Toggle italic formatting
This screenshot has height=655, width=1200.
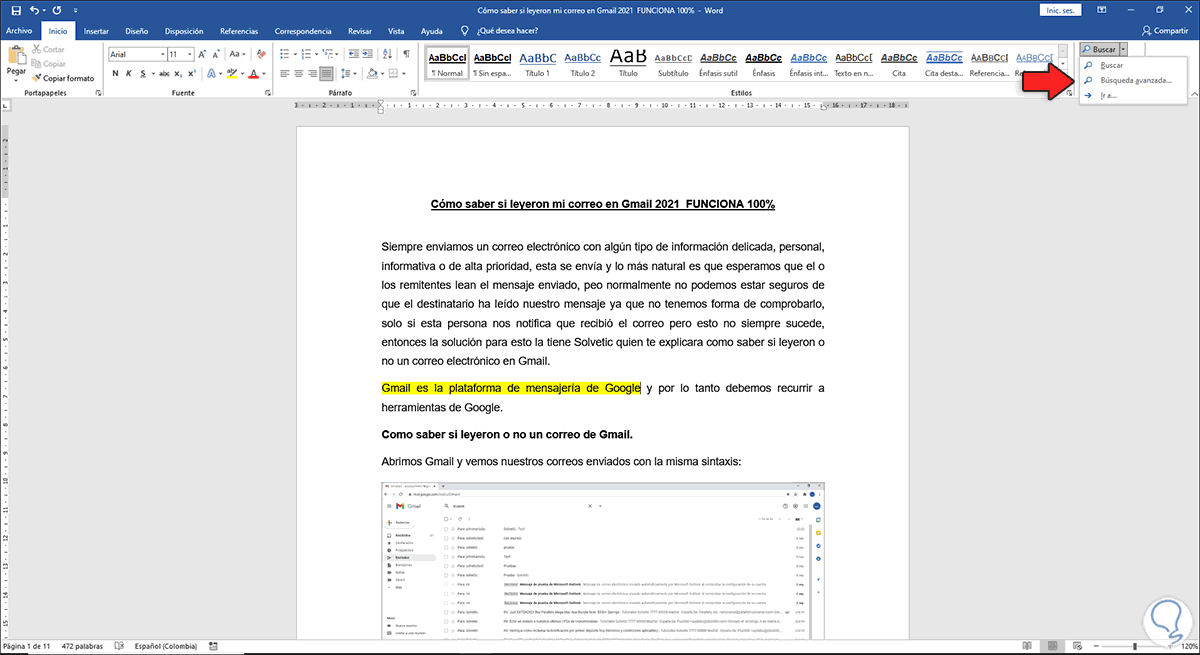[128, 73]
